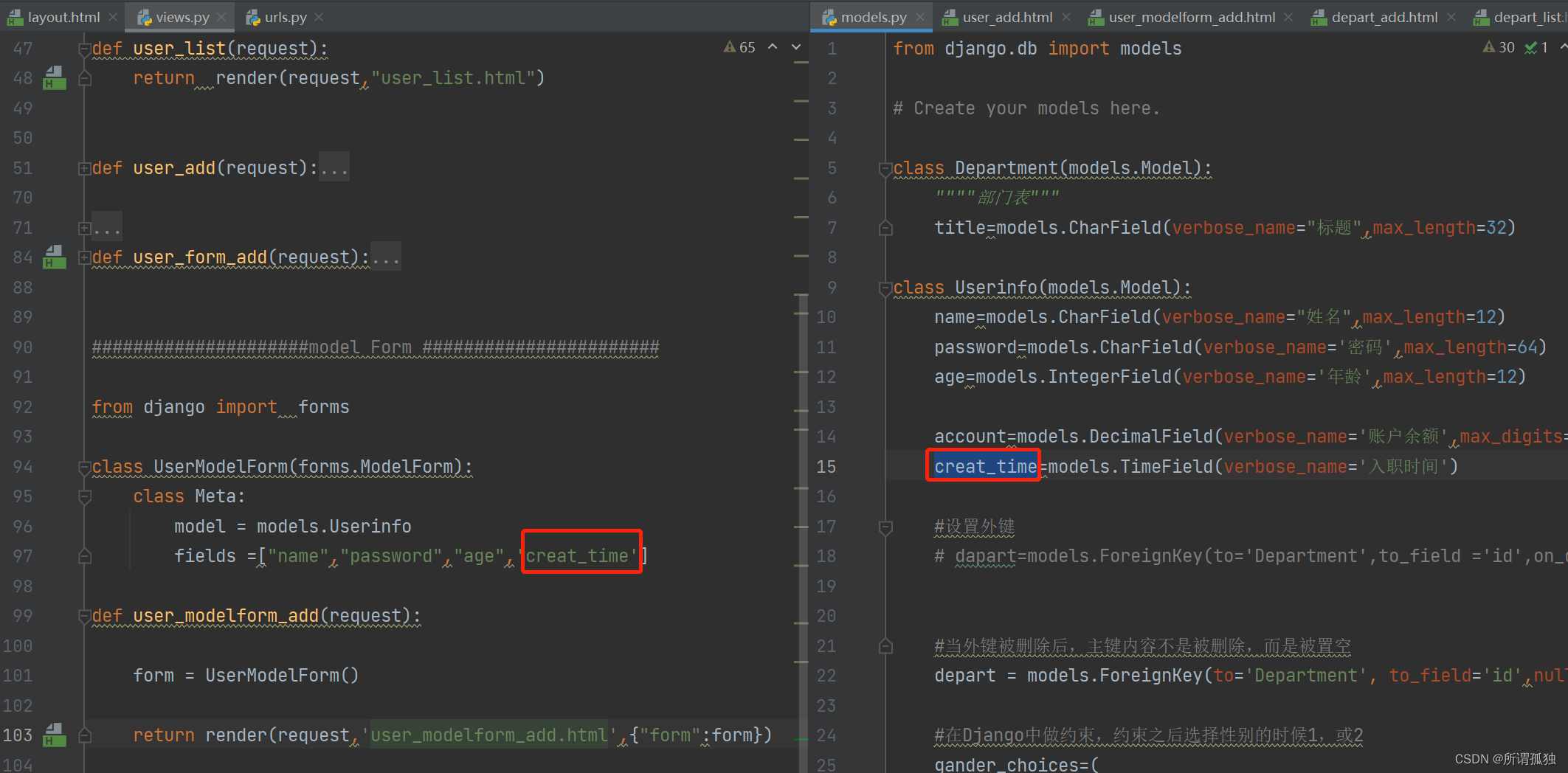This screenshot has height=773, width=1568.
Task: Collapse the UserModelForm class fold marker
Action: [84, 467]
